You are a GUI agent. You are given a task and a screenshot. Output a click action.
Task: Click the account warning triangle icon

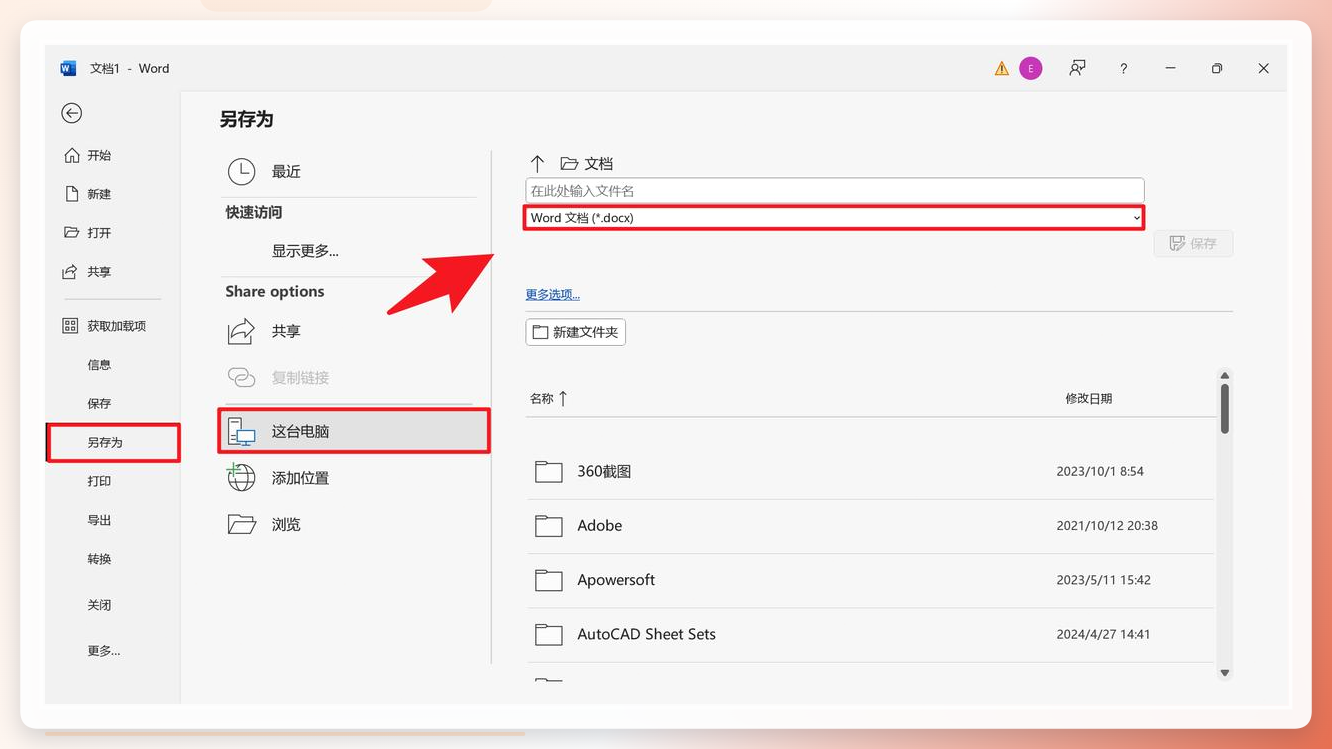tap(1001, 69)
